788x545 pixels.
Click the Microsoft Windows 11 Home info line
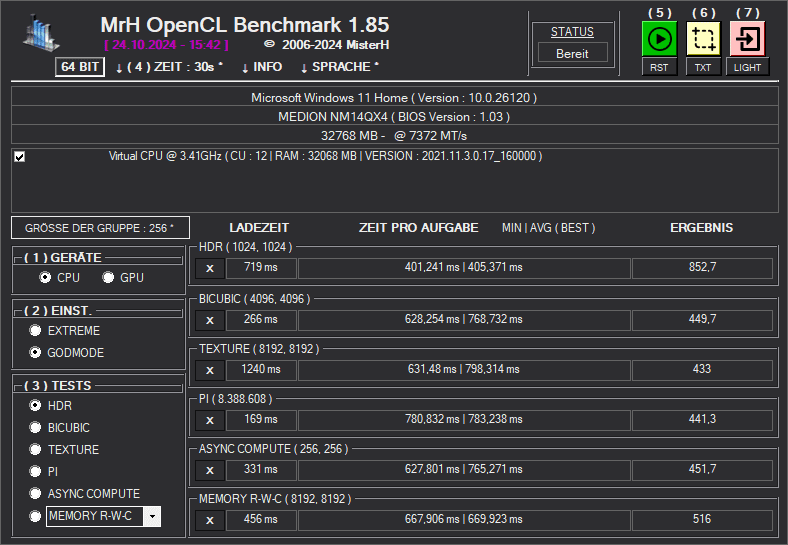click(395, 98)
